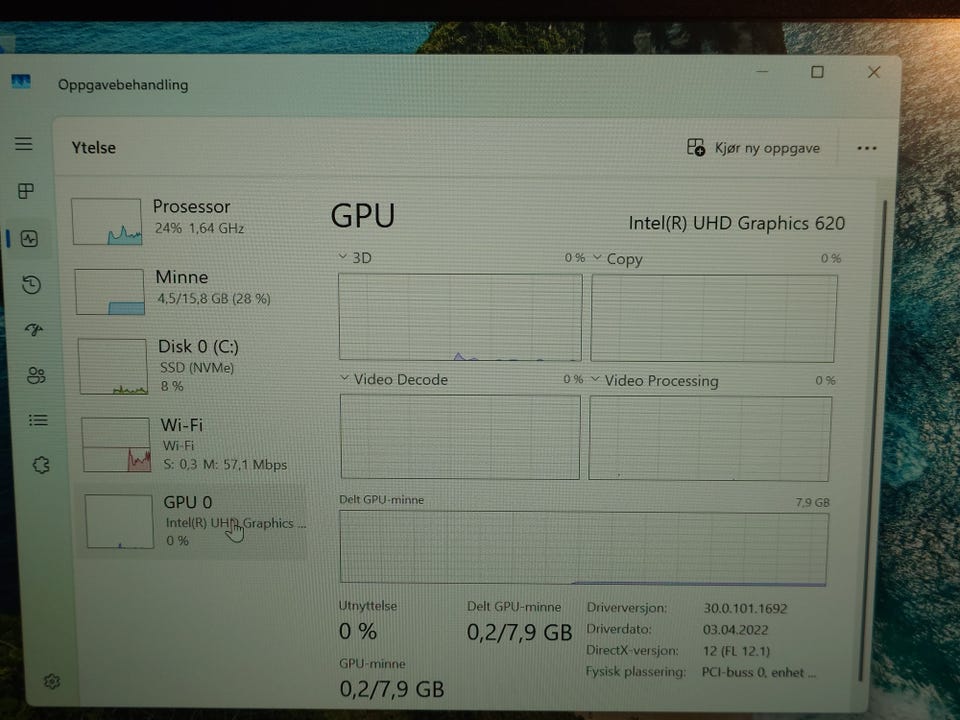This screenshot has width=960, height=720.
Task: Open the Processes page icon in sidebar
Action: 26,191
